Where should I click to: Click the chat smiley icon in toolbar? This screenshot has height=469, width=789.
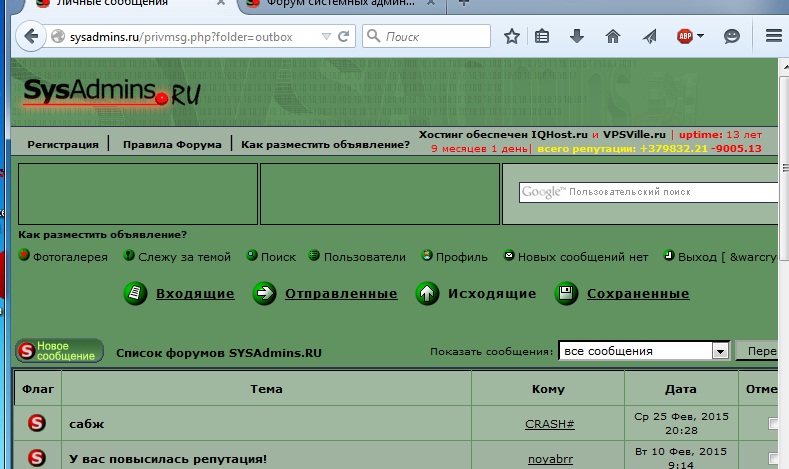[732, 36]
